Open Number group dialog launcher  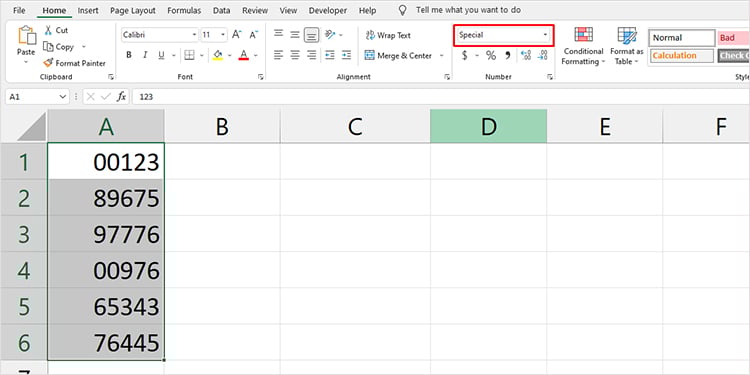point(550,77)
